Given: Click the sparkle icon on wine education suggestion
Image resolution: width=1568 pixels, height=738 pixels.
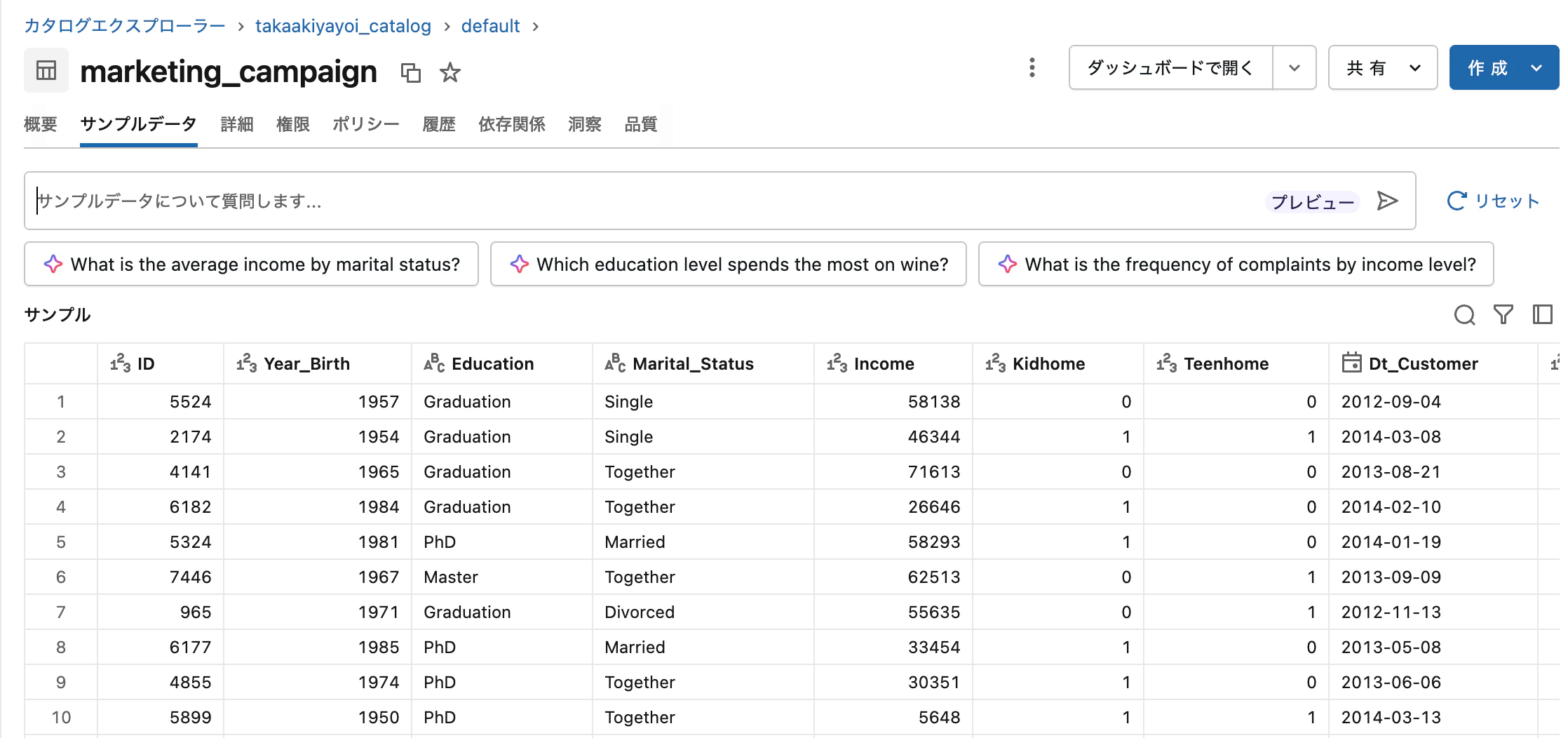Looking at the screenshot, I should point(520,264).
